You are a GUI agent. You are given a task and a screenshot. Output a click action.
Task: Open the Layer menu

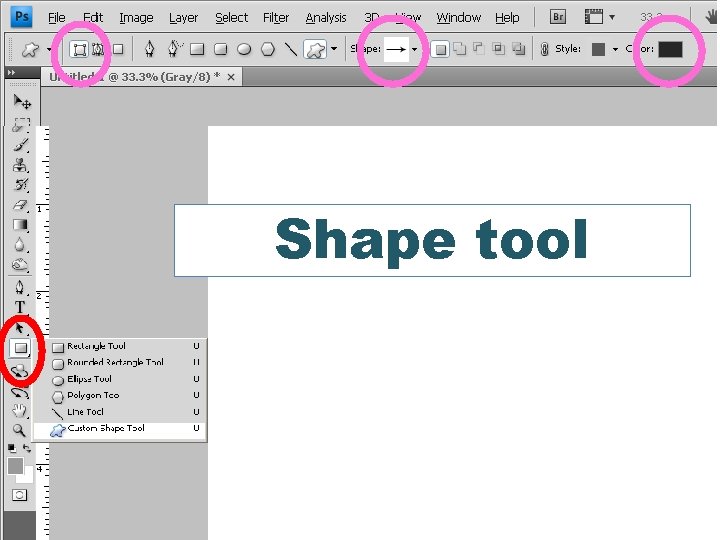point(183,17)
